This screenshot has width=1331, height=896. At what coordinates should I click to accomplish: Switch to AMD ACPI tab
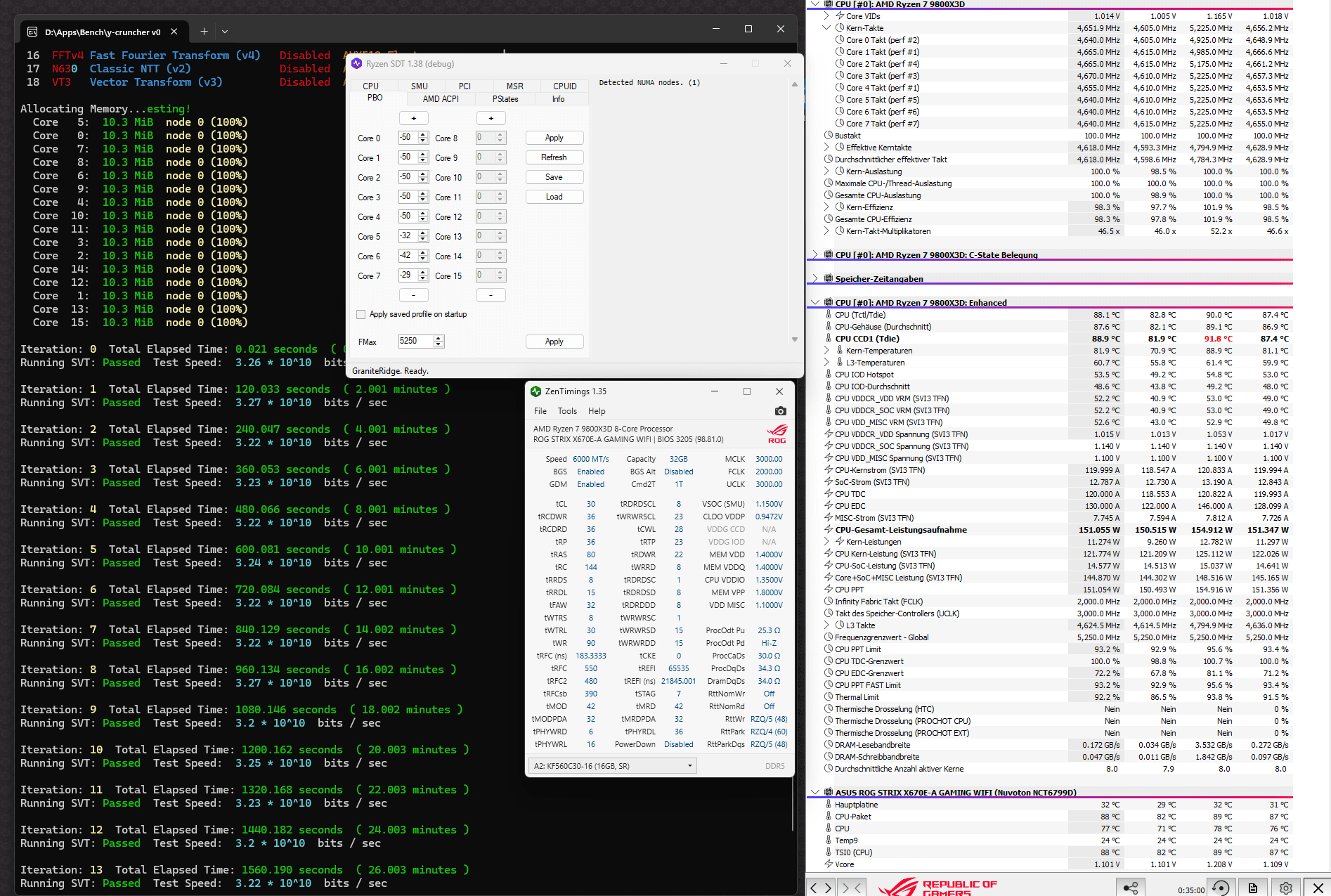[x=441, y=99]
